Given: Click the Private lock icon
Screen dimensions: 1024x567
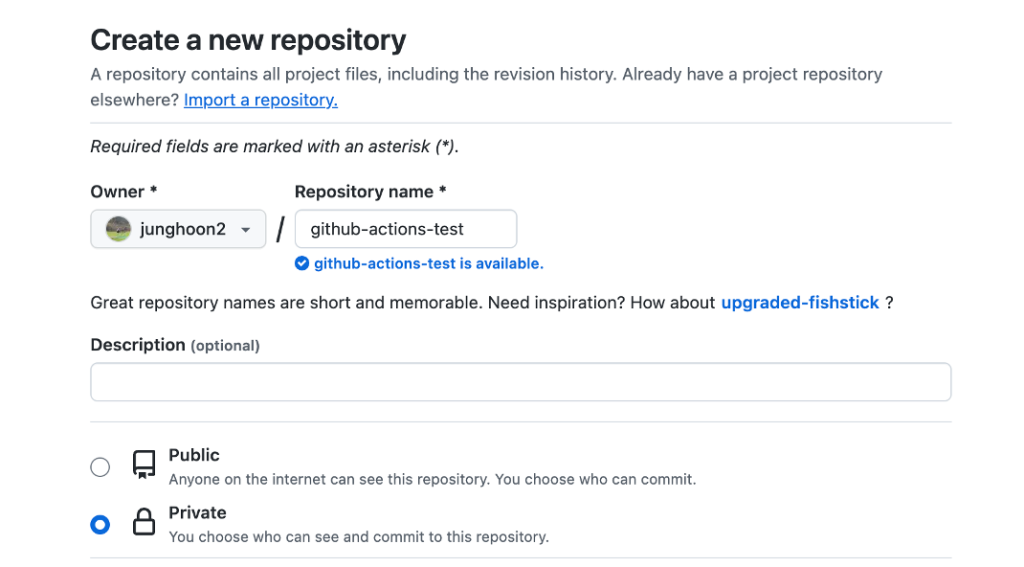Looking at the screenshot, I should [144, 523].
